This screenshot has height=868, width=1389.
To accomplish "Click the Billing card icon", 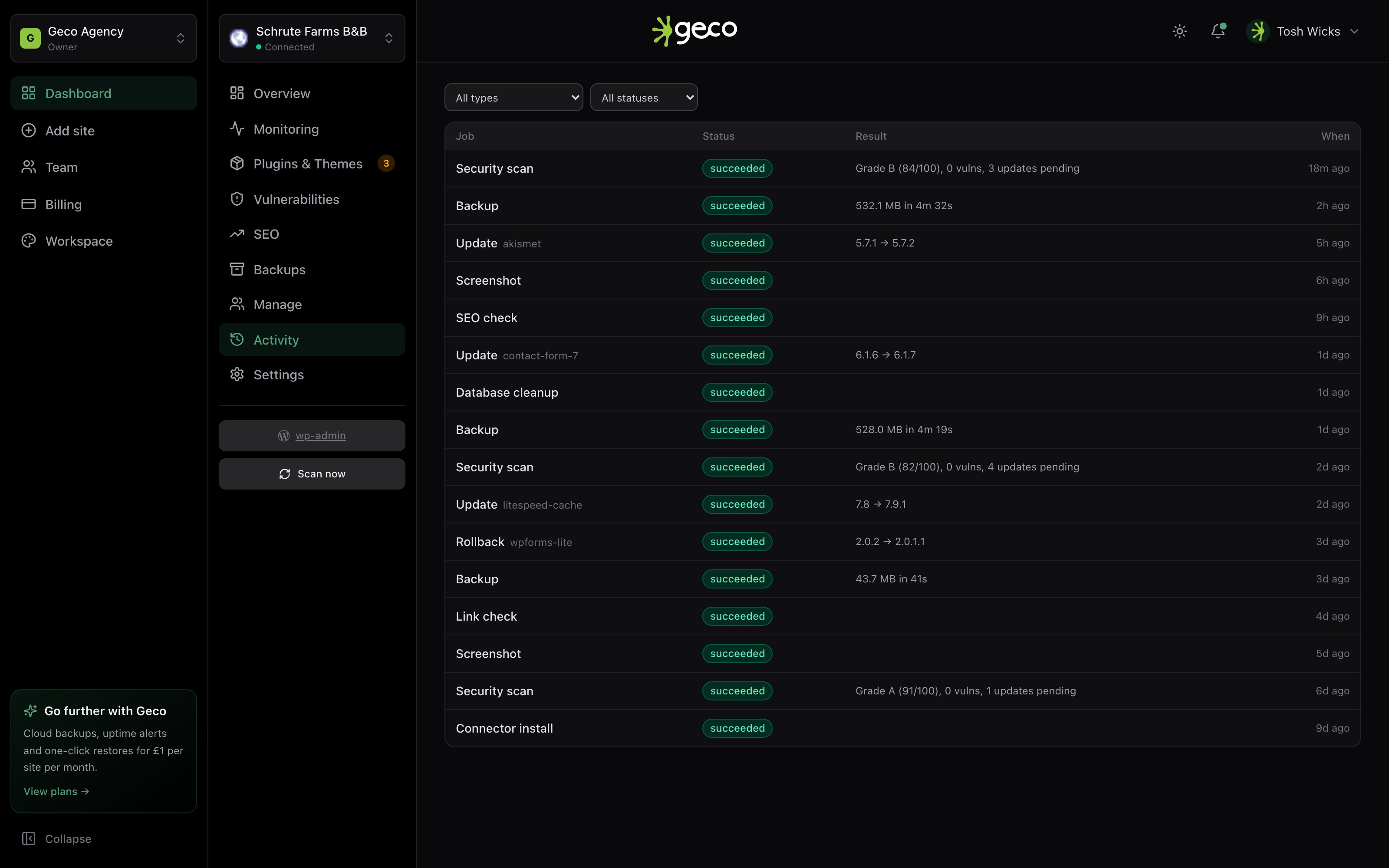I will pos(29,204).
